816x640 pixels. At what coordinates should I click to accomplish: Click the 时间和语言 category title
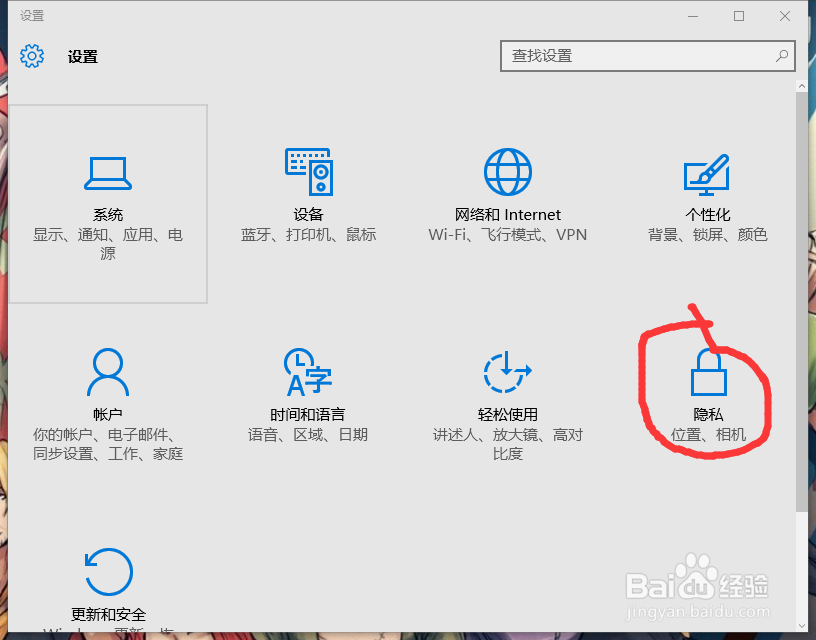coord(308,414)
